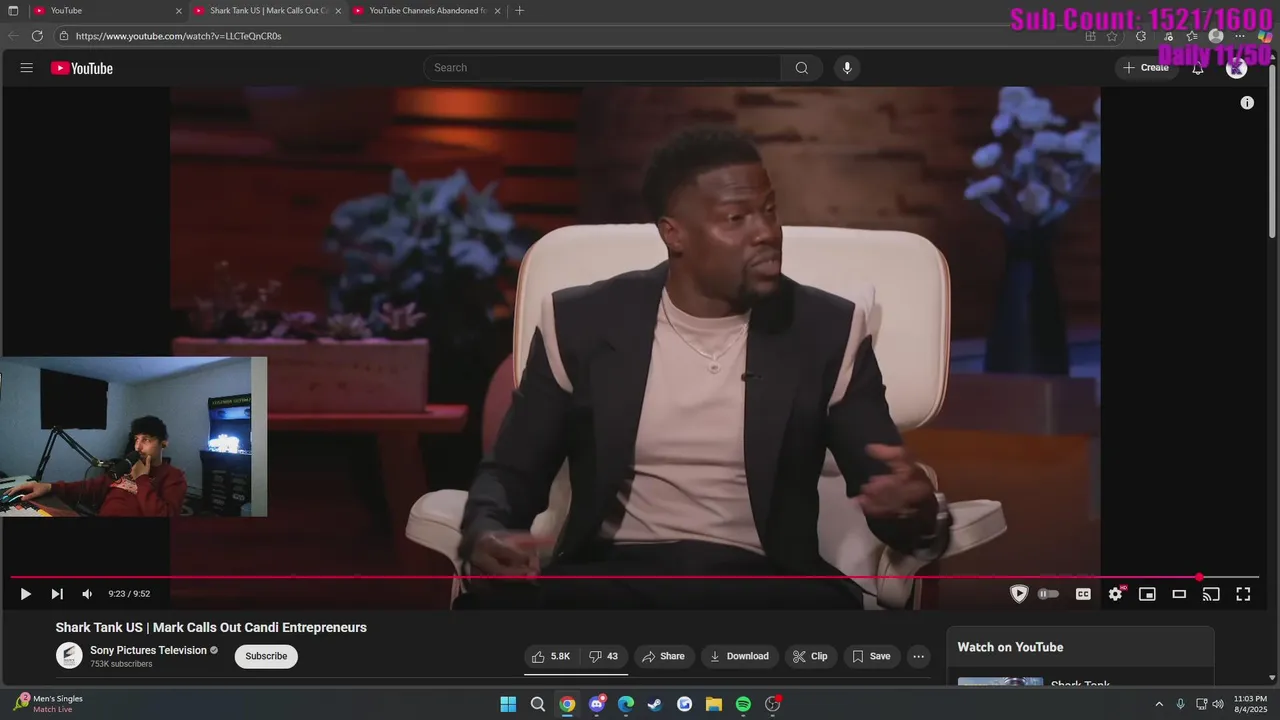Click the 9:23 / 9:52 time display
This screenshot has height=720, width=1280.
point(129,594)
